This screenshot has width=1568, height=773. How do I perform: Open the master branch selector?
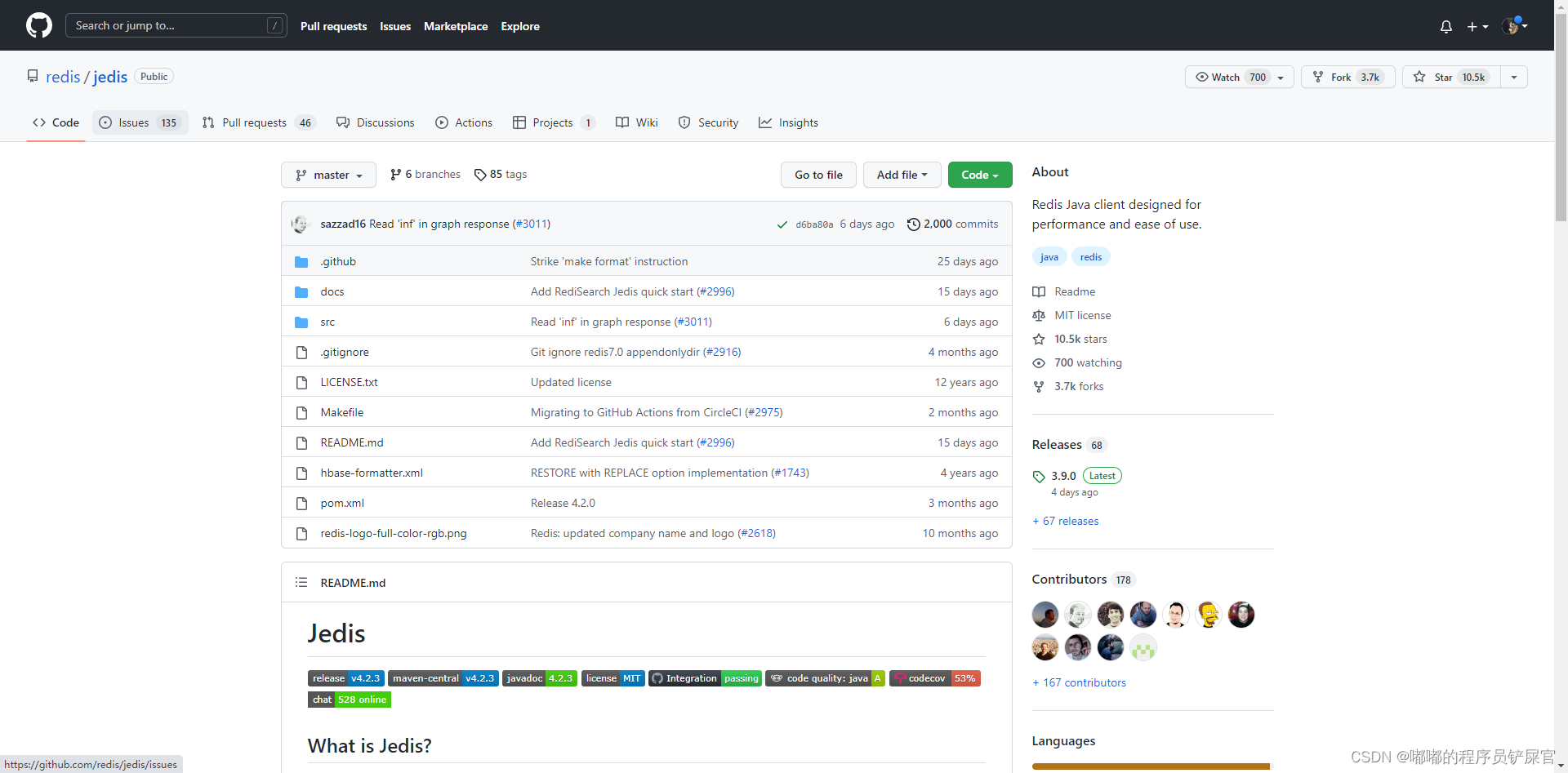point(328,175)
